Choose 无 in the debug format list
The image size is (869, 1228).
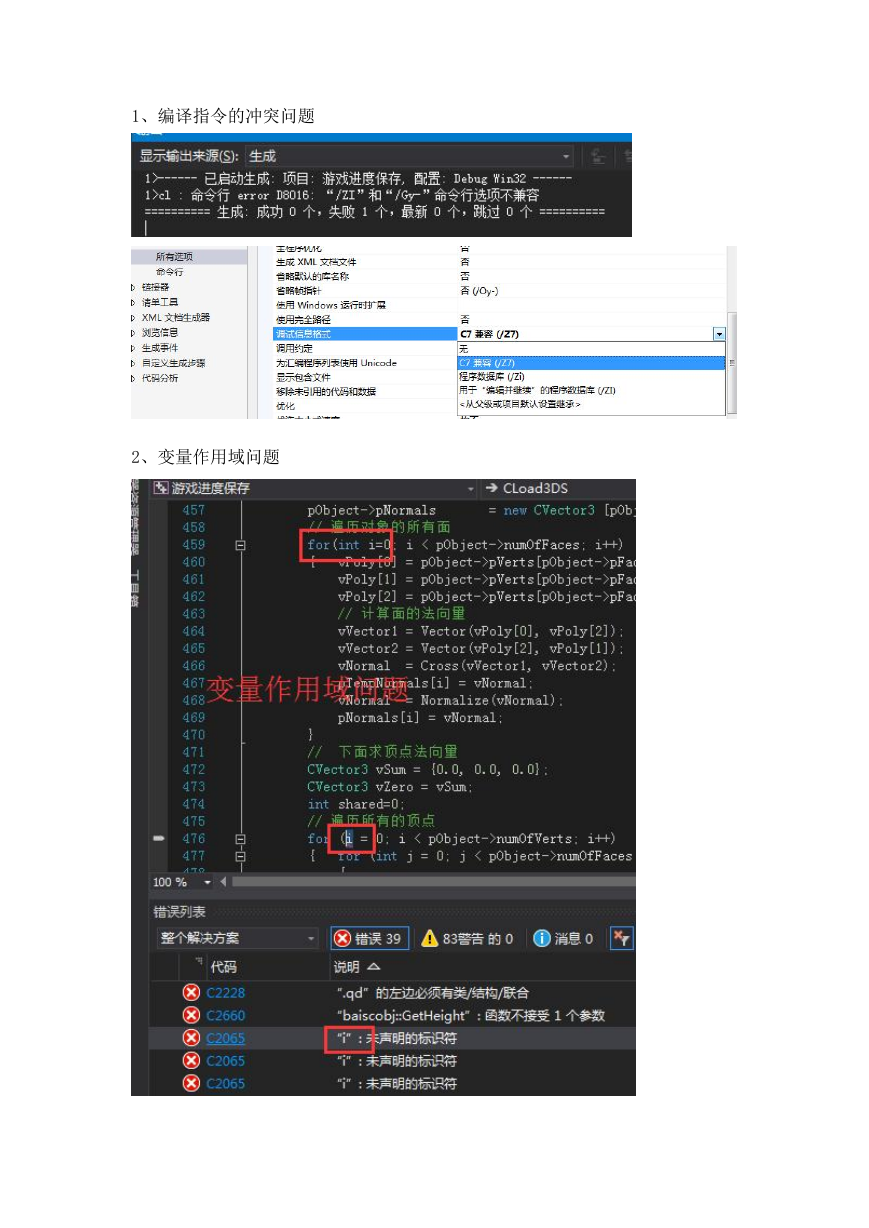point(591,349)
